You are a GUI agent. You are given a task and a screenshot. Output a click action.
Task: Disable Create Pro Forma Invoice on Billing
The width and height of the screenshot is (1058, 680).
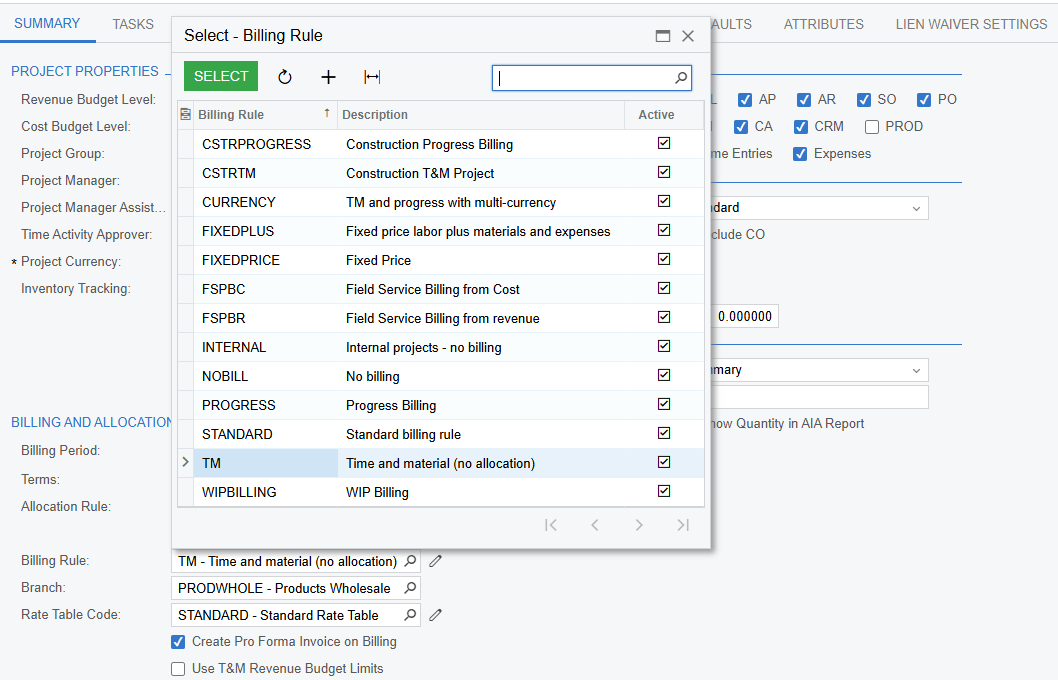[x=178, y=642]
